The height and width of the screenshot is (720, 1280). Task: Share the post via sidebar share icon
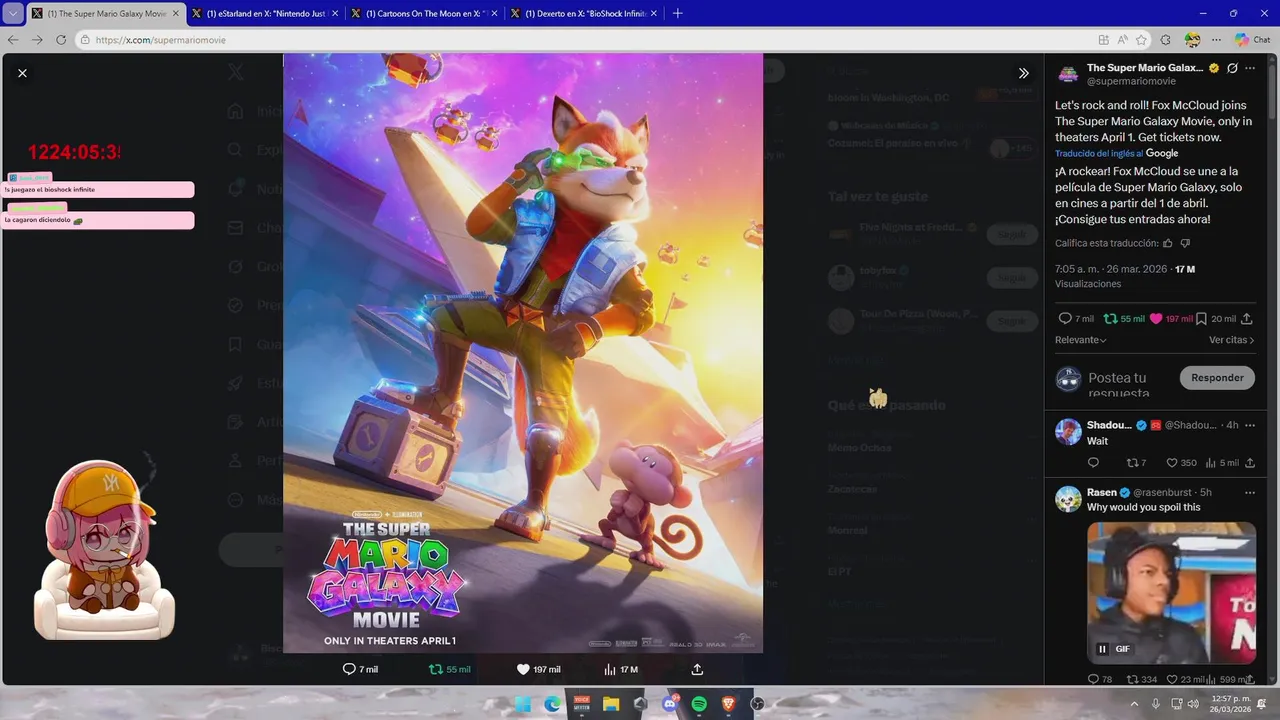click(1246, 318)
